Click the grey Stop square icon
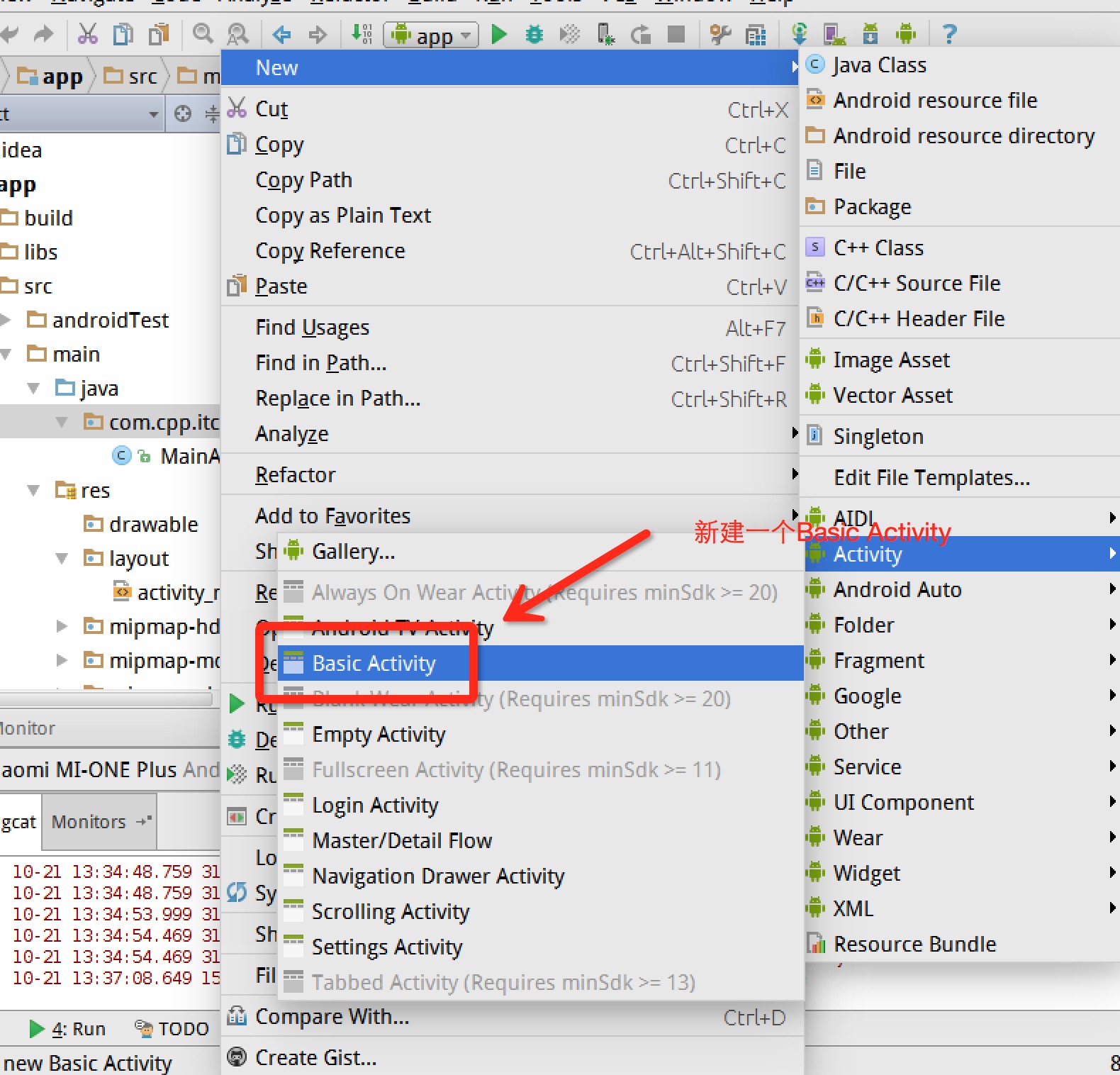This screenshot has height=1075, width=1120. click(x=676, y=33)
